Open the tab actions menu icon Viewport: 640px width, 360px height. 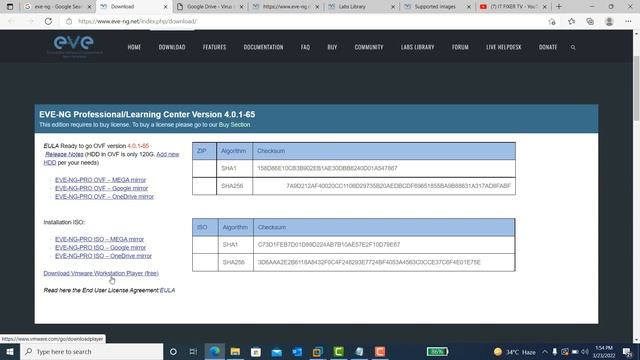(x=10, y=7)
